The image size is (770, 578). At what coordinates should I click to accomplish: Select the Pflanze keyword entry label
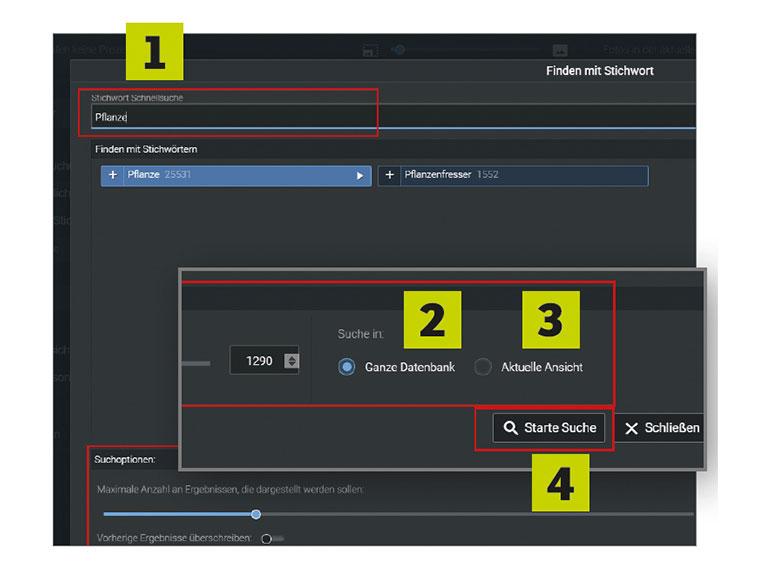point(143,174)
